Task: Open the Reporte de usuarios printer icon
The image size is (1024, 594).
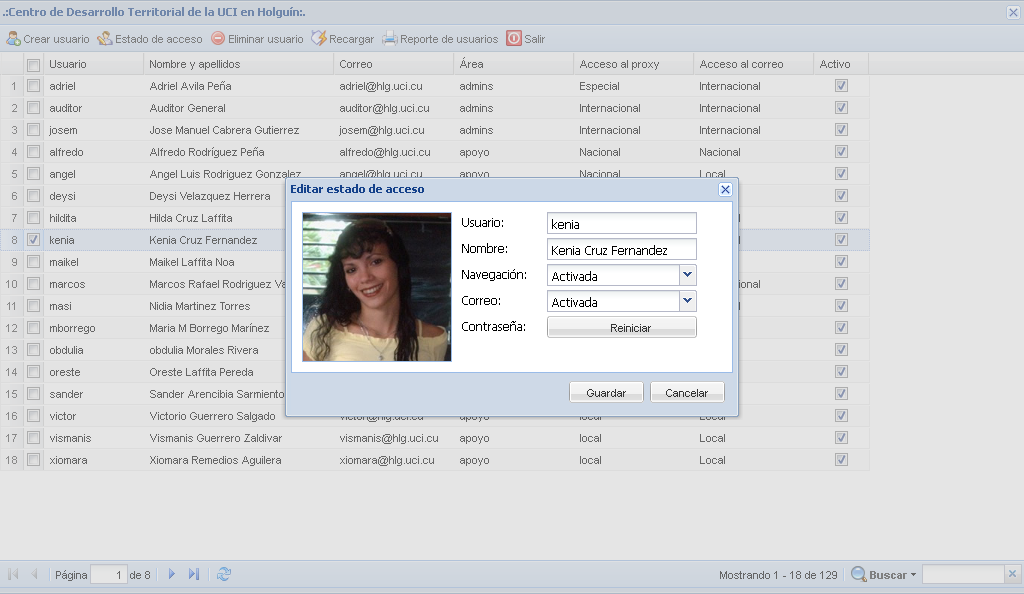Action: (x=390, y=39)
